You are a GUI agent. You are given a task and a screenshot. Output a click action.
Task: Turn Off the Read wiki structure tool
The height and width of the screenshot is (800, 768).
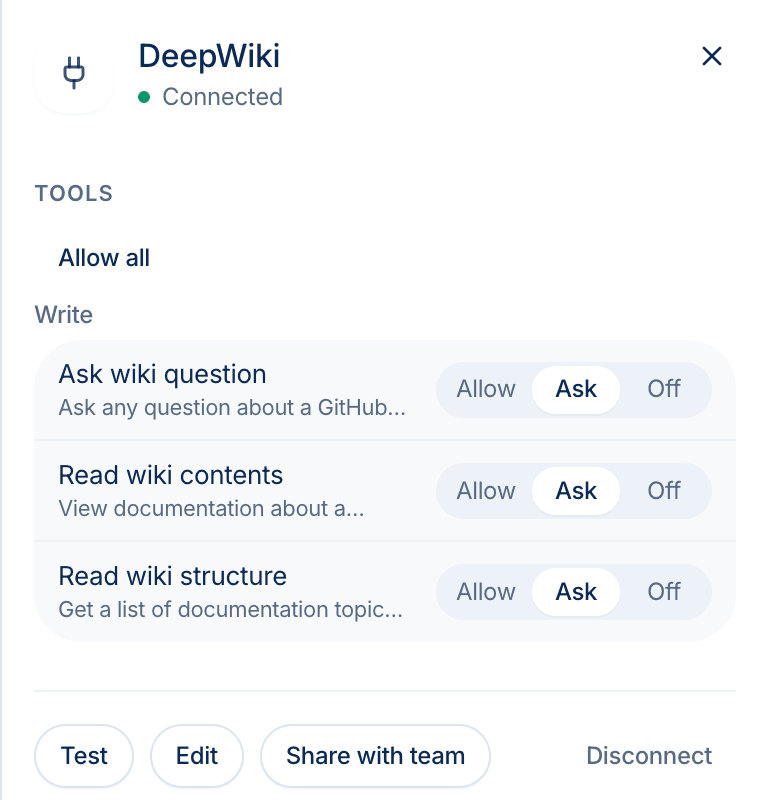click(663, 592)
